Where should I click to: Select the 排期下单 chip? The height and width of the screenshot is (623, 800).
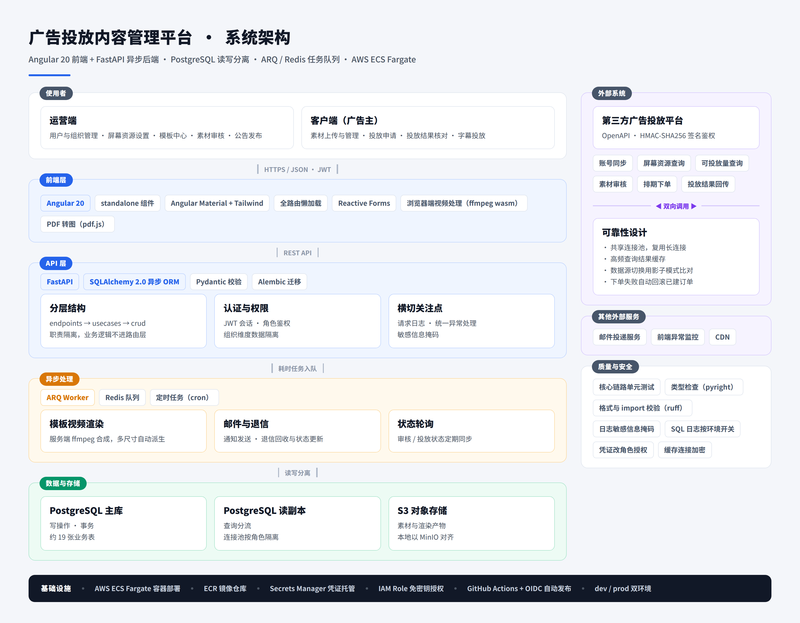tap(657, 184)
